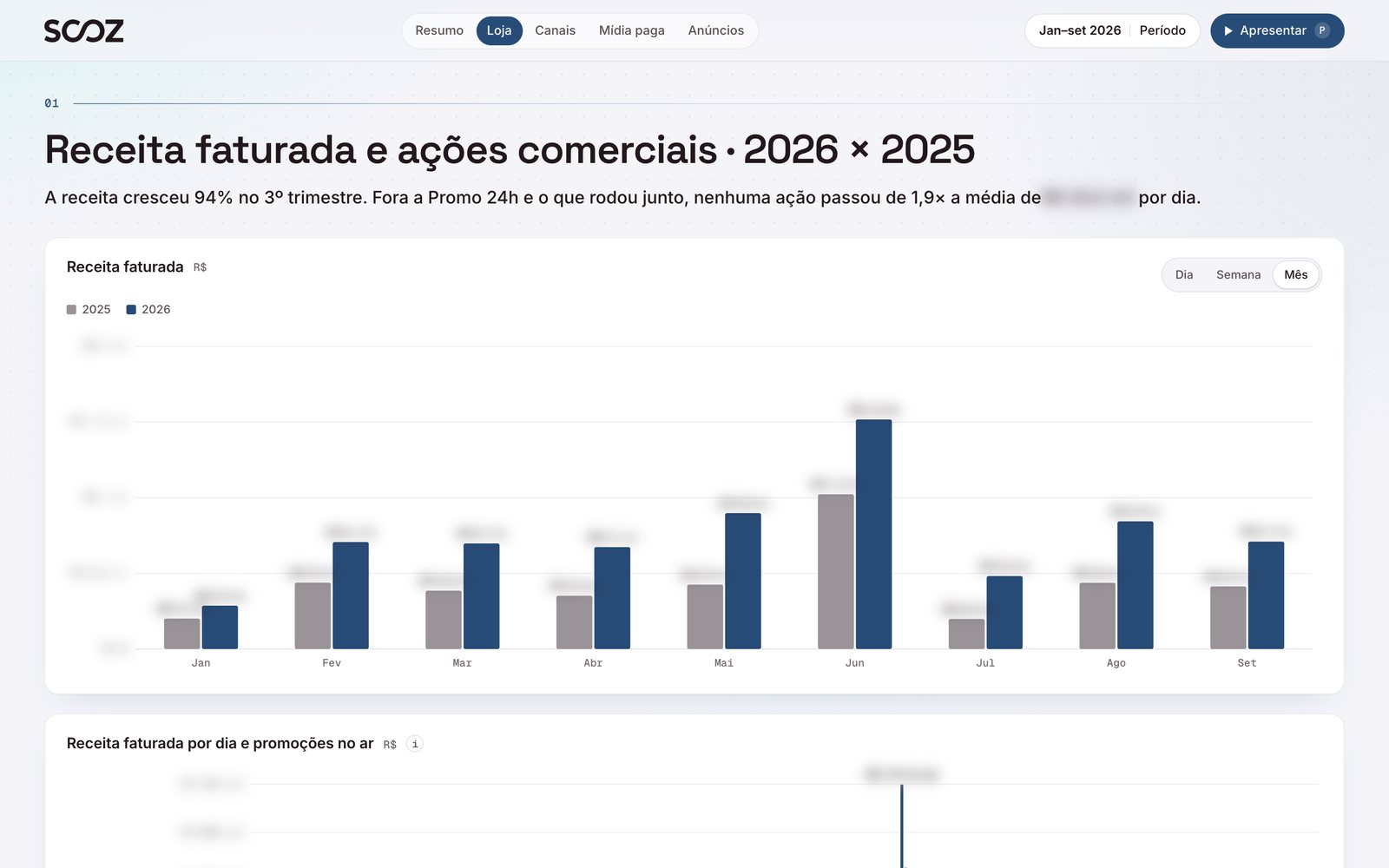Click the 2025 bar for Jun

coord(836,572)
